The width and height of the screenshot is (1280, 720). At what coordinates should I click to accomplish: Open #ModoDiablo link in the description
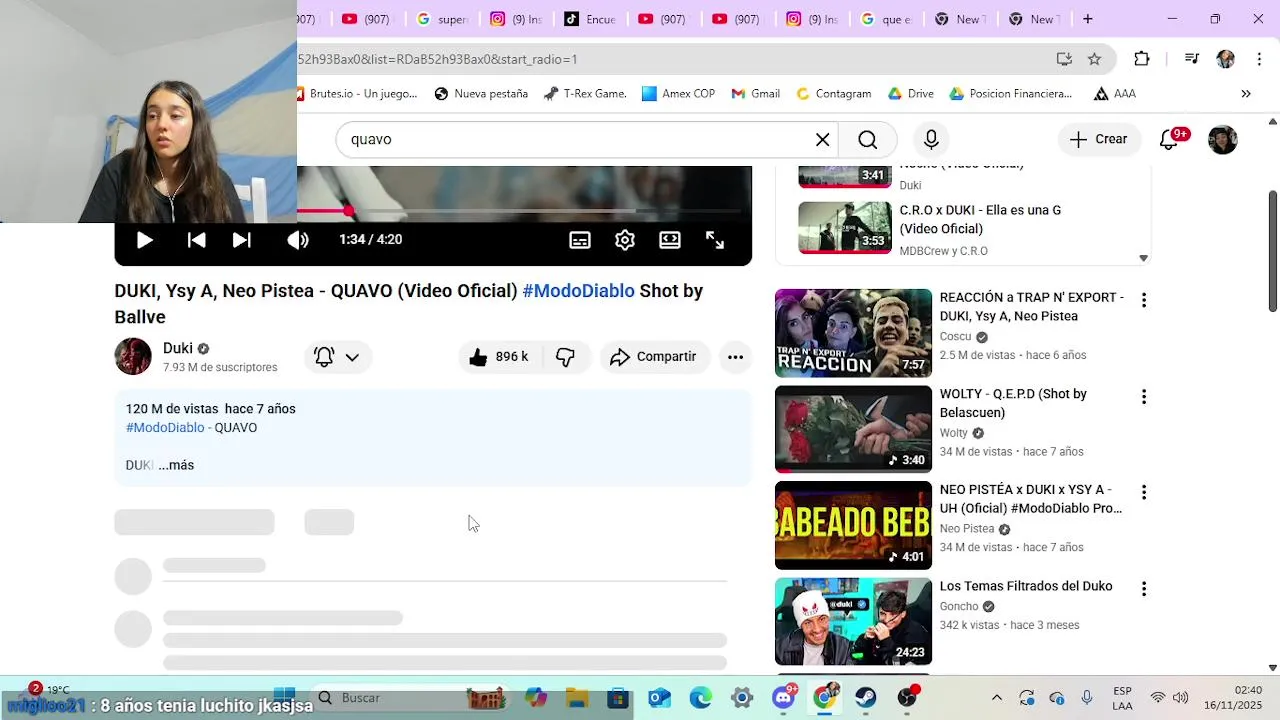coord(165,428)
